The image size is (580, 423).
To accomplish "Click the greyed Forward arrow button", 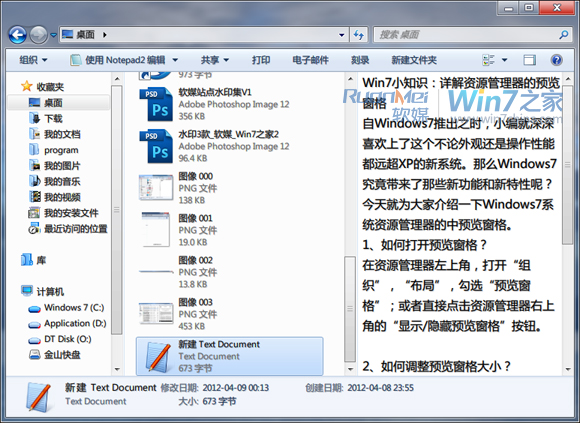I will [x=38, y=35].
